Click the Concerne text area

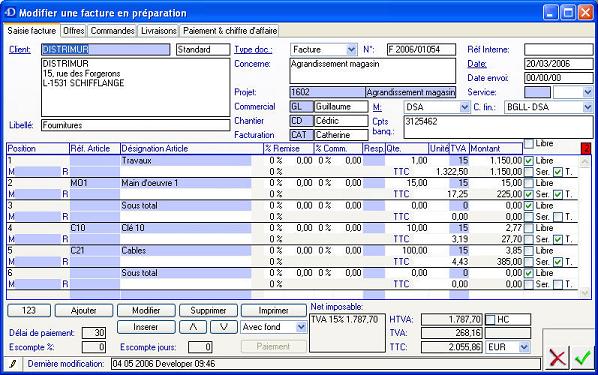[x=373, y=71]
